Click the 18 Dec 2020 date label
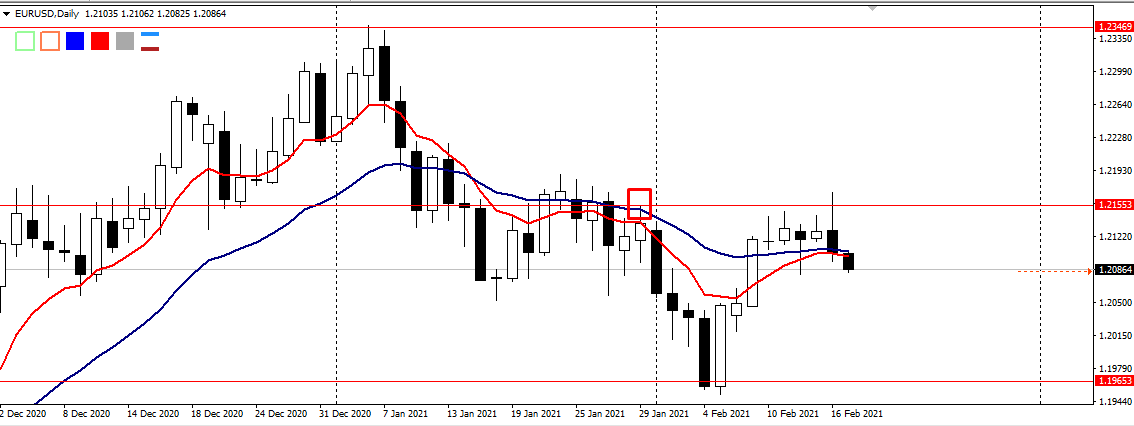1134x426 pixels. click(217, 414)
